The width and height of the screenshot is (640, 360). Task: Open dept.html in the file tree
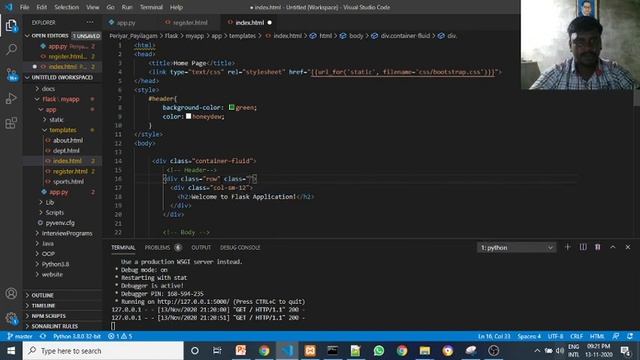click(x=66, y=151)
